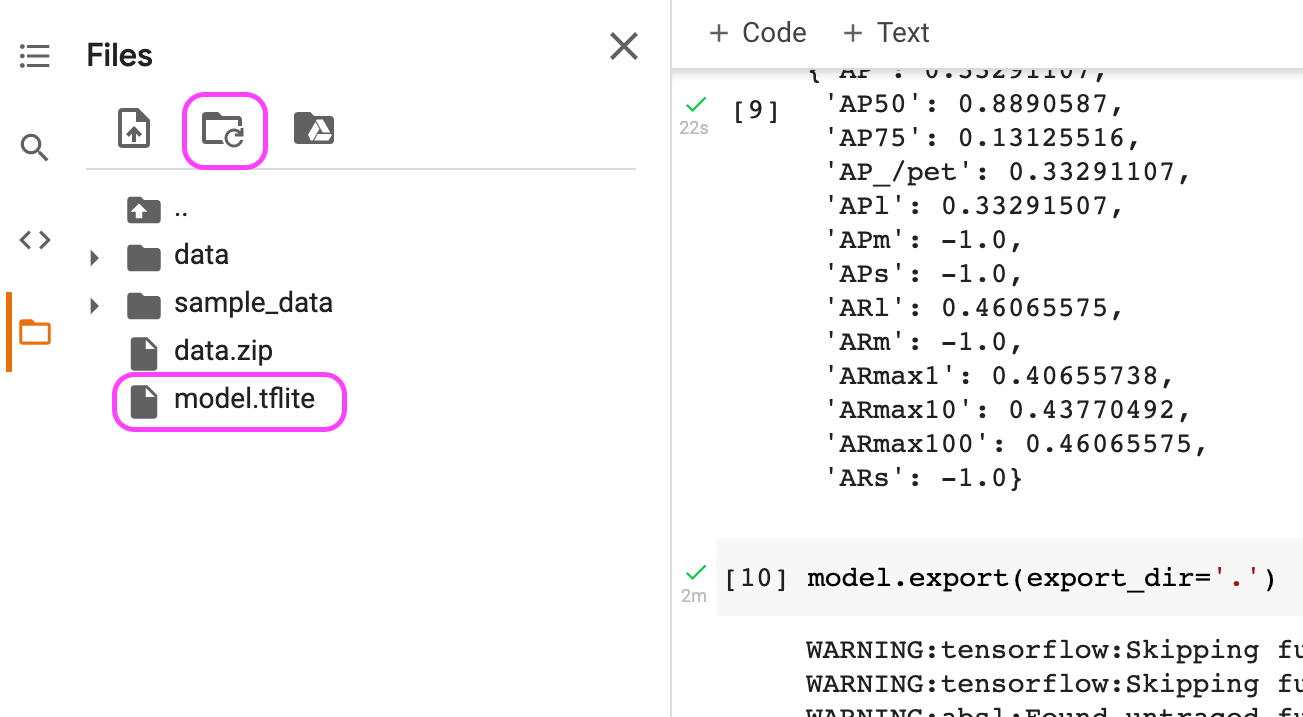This screenshot has width=1303, height=717.
Task: Expand the sample_data folder
Action: (93, 304)
